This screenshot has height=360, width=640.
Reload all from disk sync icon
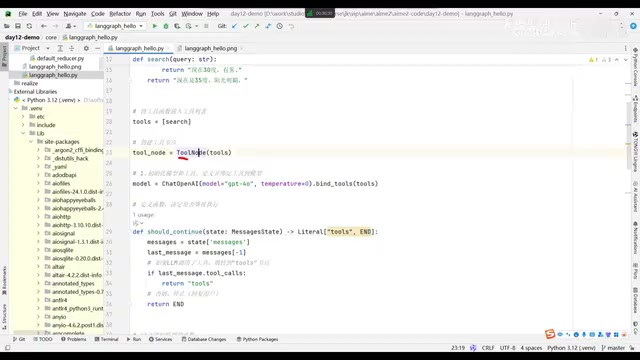29,26
